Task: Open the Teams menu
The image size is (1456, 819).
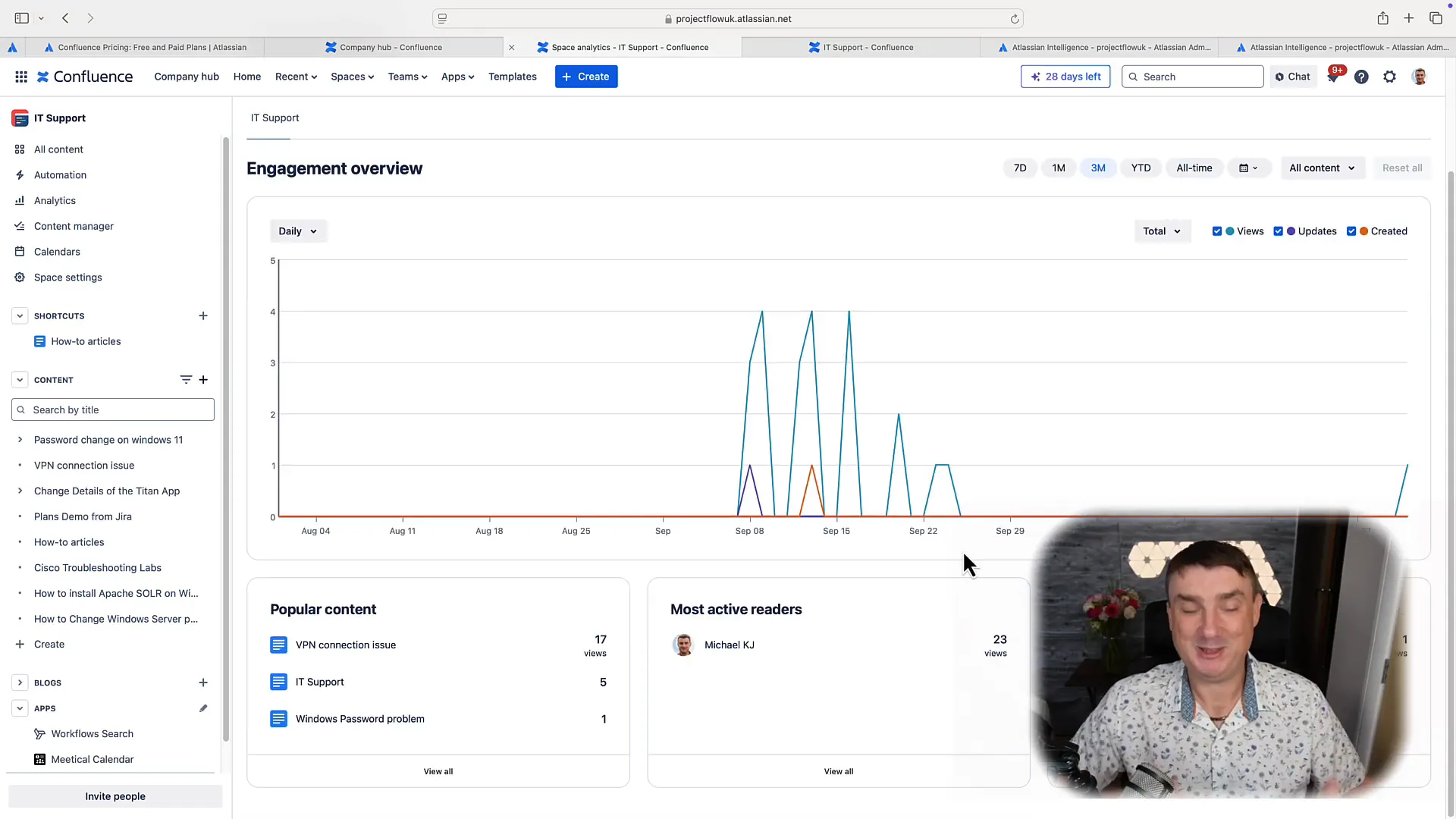Action: coord(407,77)
